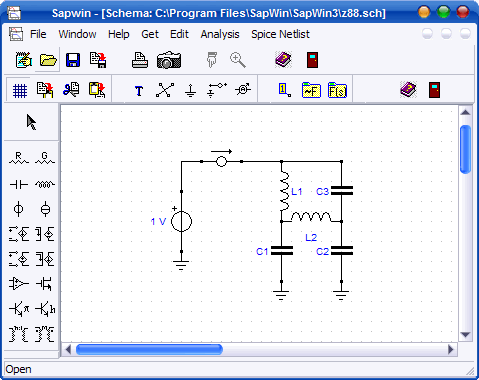
Task: Open the Analysis menu
Action: tap(220, 34)
